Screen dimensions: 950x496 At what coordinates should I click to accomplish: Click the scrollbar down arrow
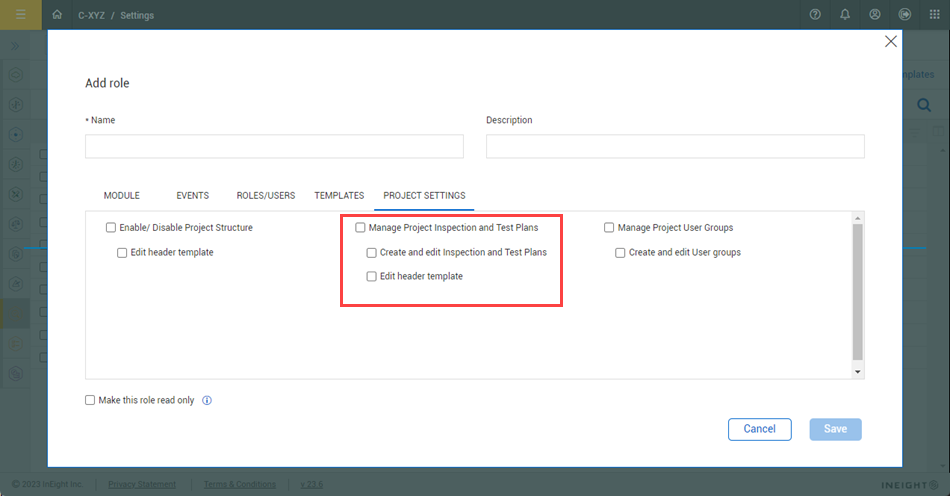click(x=857, y=372)
